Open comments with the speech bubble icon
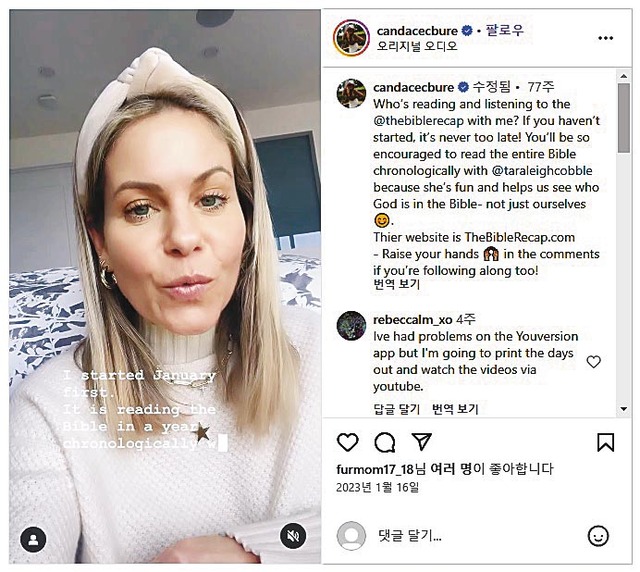 (x=384, y=442)
